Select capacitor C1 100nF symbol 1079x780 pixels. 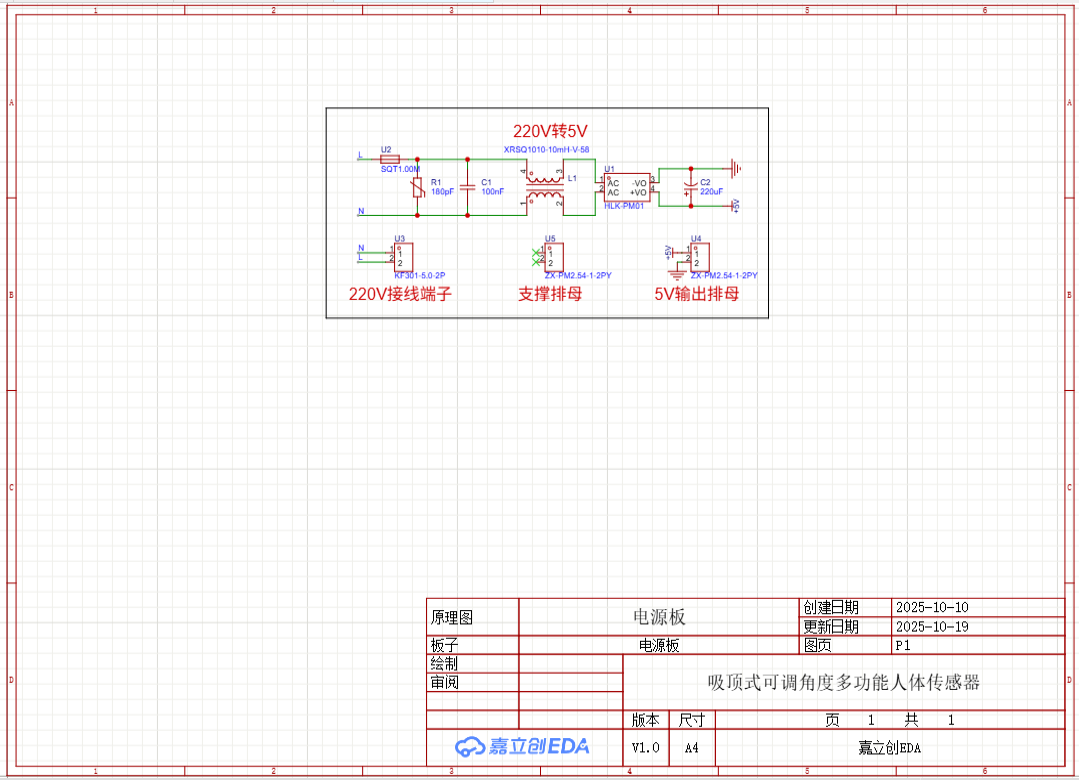[x=467, y=186]
